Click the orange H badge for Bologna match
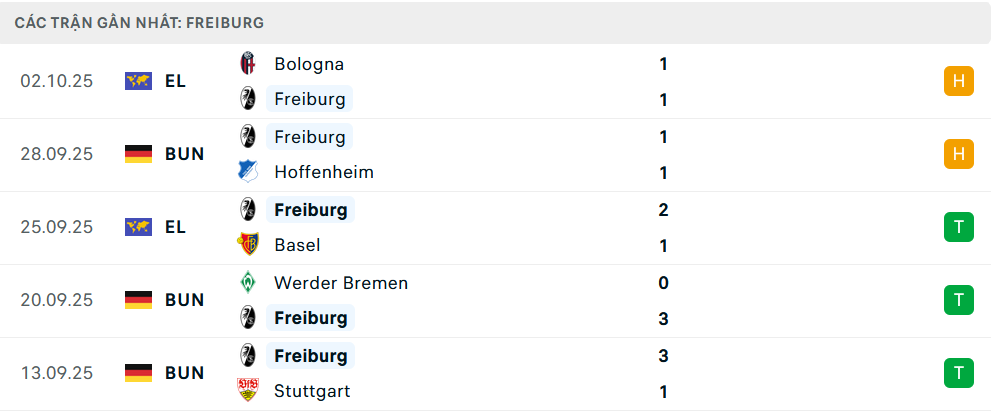Screen dimensions: 992x412 (x=958, y=81)
